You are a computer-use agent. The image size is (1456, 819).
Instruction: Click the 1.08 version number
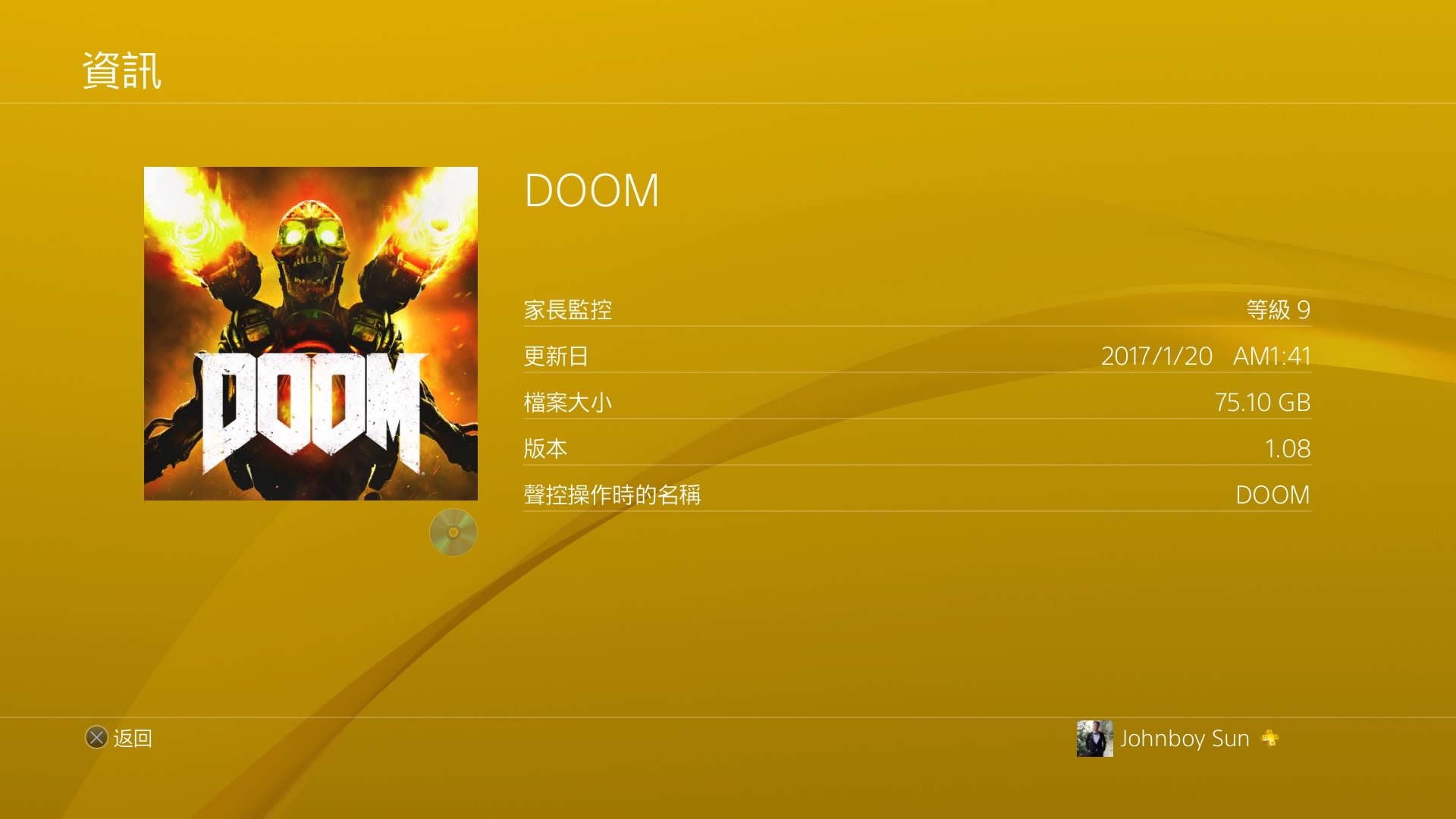[x=1287, y=448]
